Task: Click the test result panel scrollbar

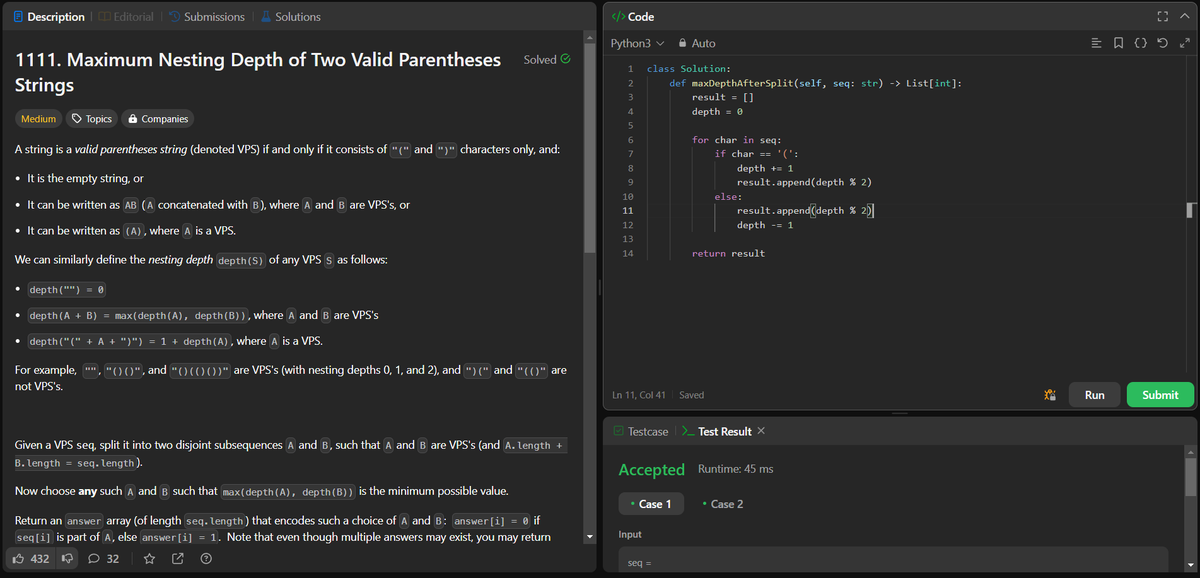Action: coord(1190,479)
